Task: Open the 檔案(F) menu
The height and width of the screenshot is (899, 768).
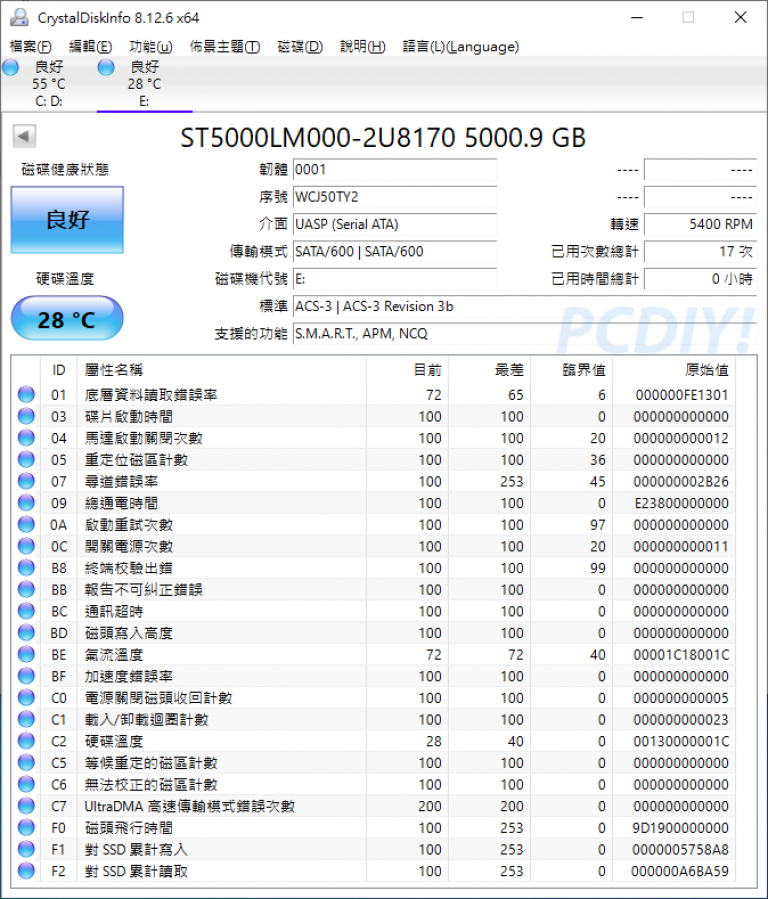Action: (x=30, y=46)
